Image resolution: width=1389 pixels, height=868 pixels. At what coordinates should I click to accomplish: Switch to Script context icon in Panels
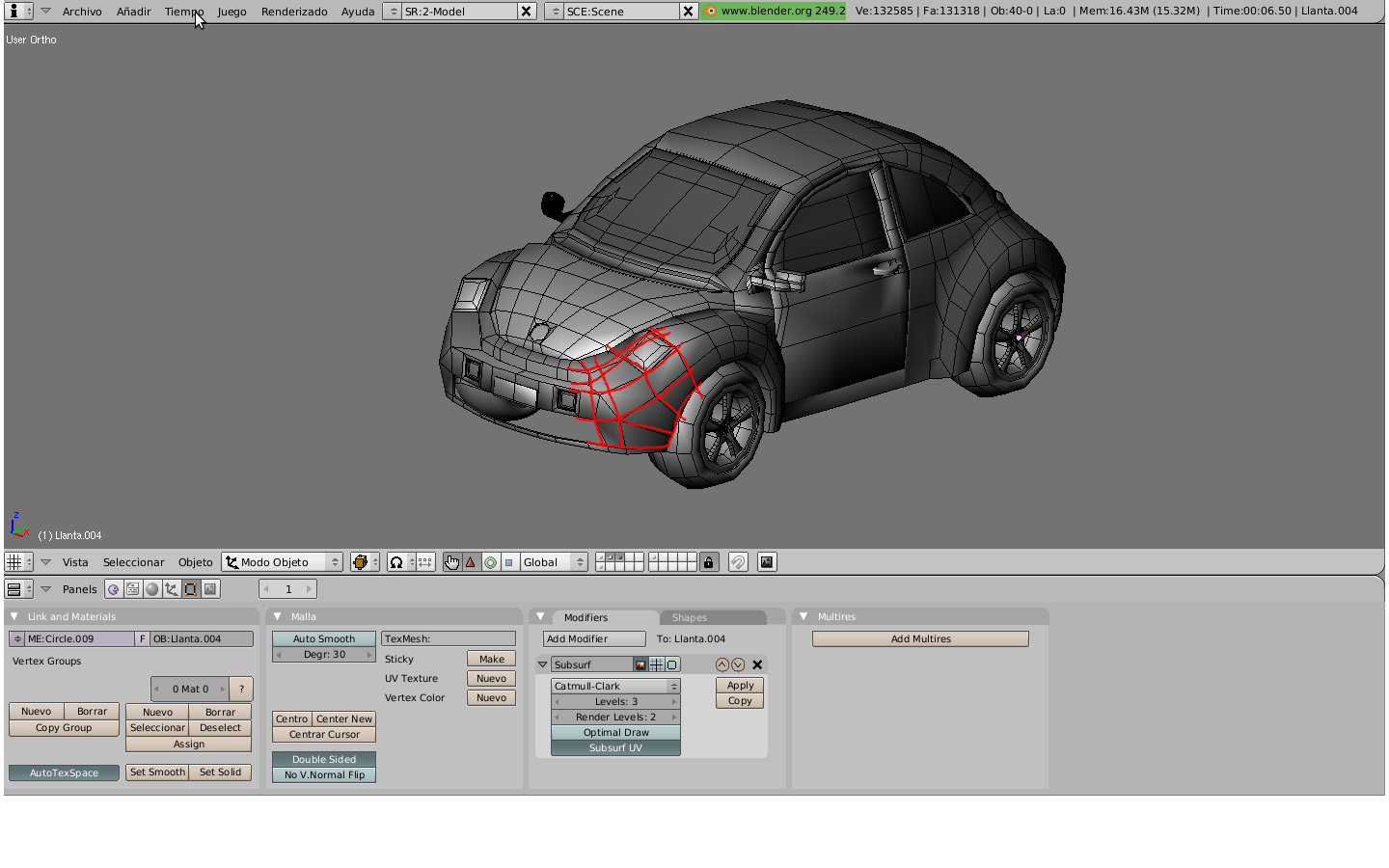point(133,589)
